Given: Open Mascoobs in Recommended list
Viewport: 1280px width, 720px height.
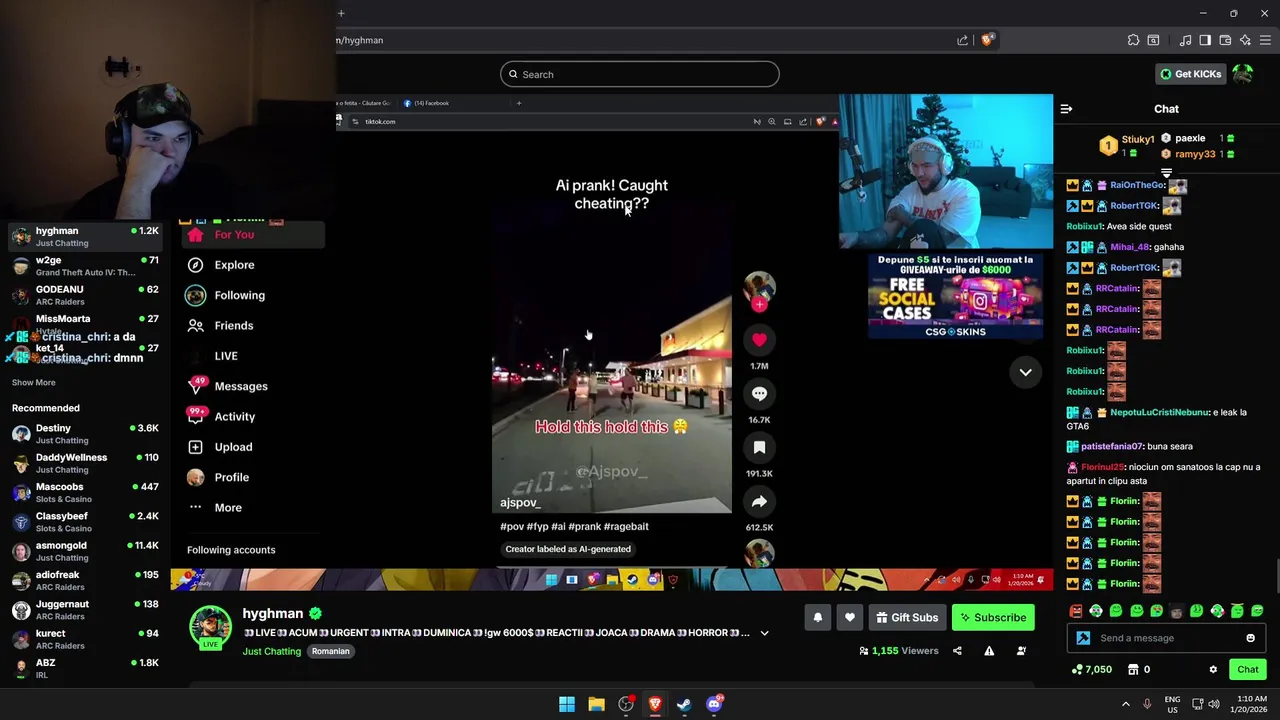Looking at the screenshot, I should (x=85, y=493).
